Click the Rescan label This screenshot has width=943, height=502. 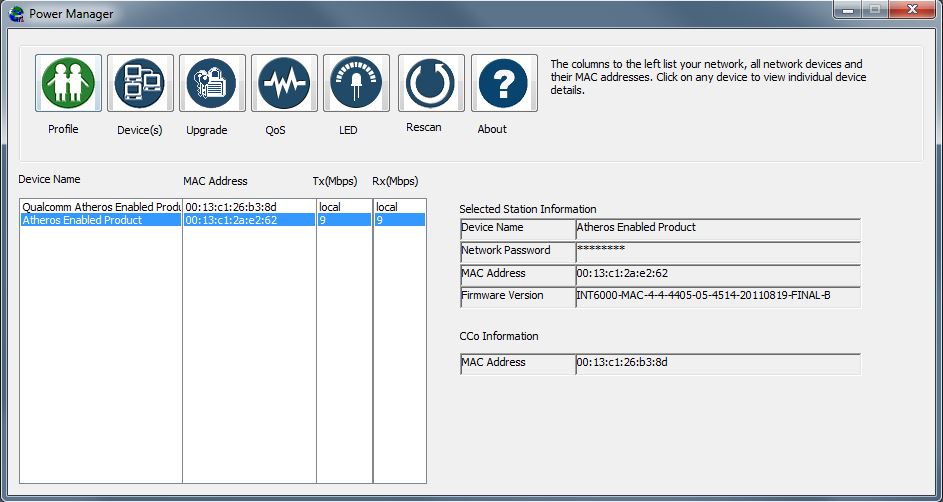click(x=423, y=127)
